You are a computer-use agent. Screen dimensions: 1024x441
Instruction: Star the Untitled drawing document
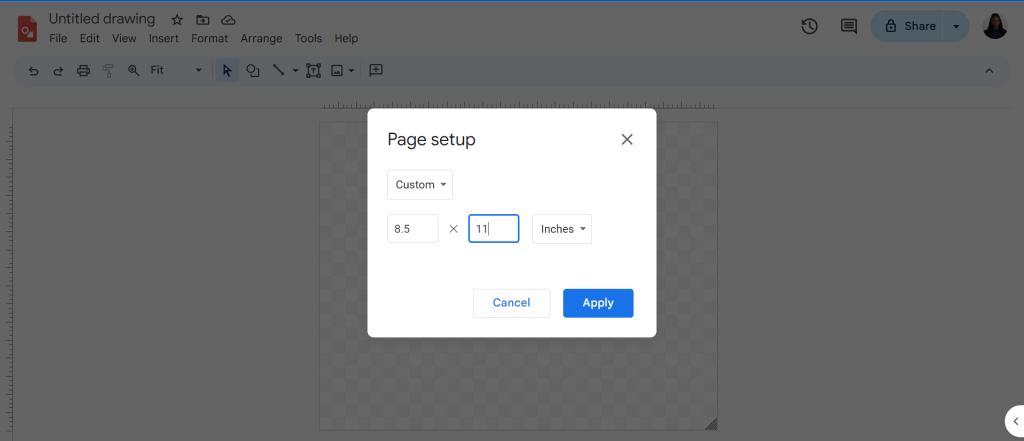pos(177,20)
